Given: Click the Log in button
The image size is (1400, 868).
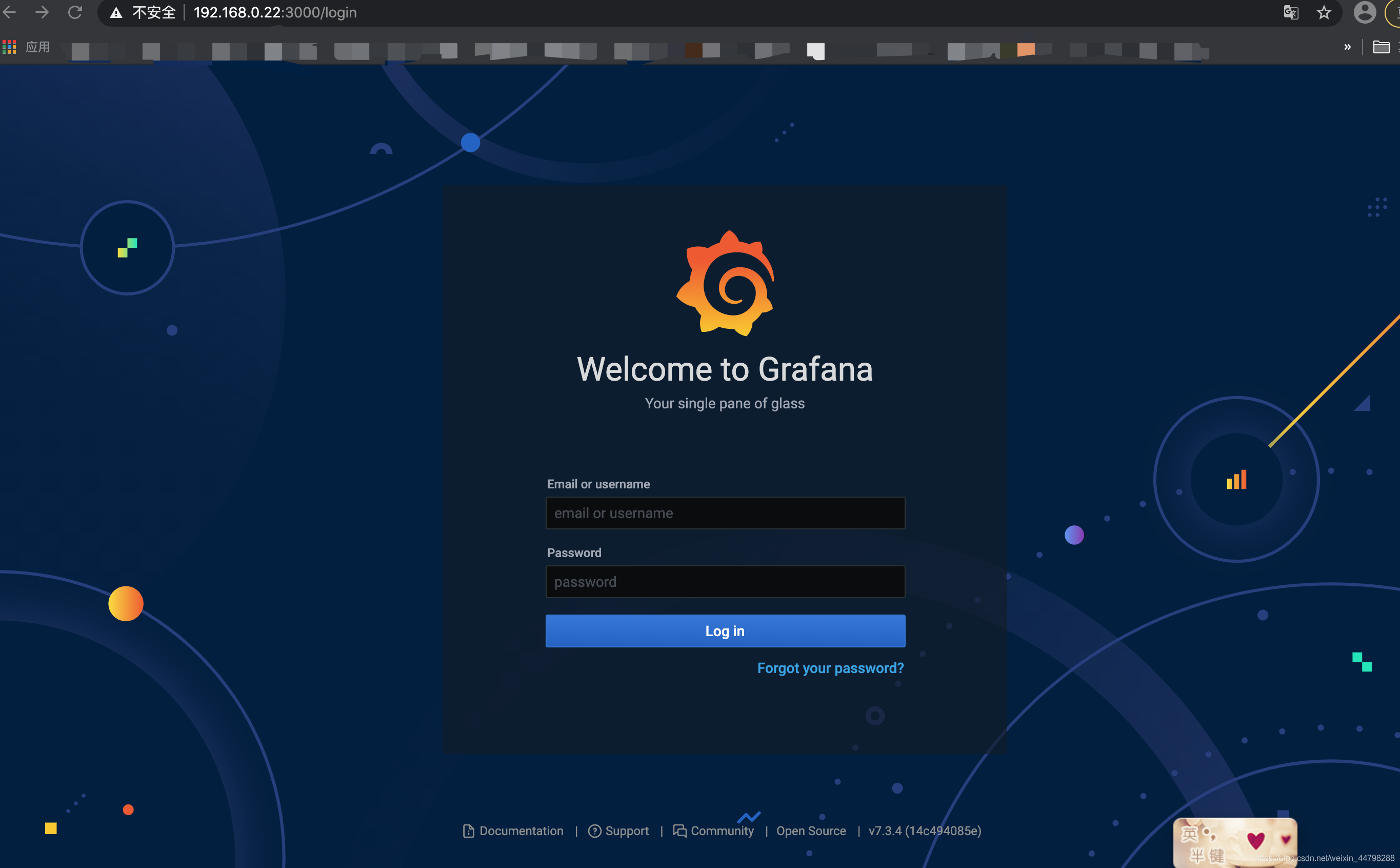Looking at the screenshot, I should (725, 631).
